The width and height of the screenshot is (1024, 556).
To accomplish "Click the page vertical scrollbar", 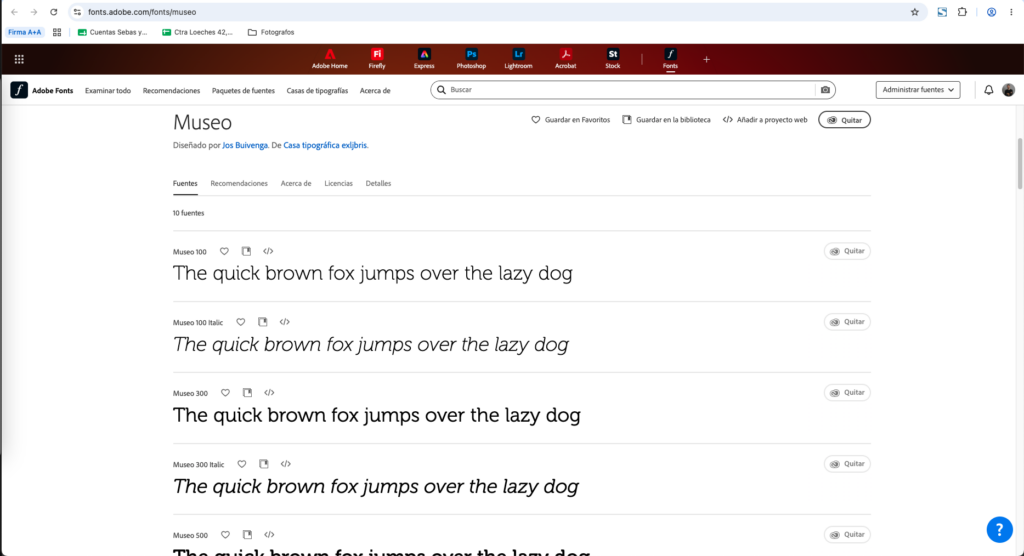I will pos(1019,163).
